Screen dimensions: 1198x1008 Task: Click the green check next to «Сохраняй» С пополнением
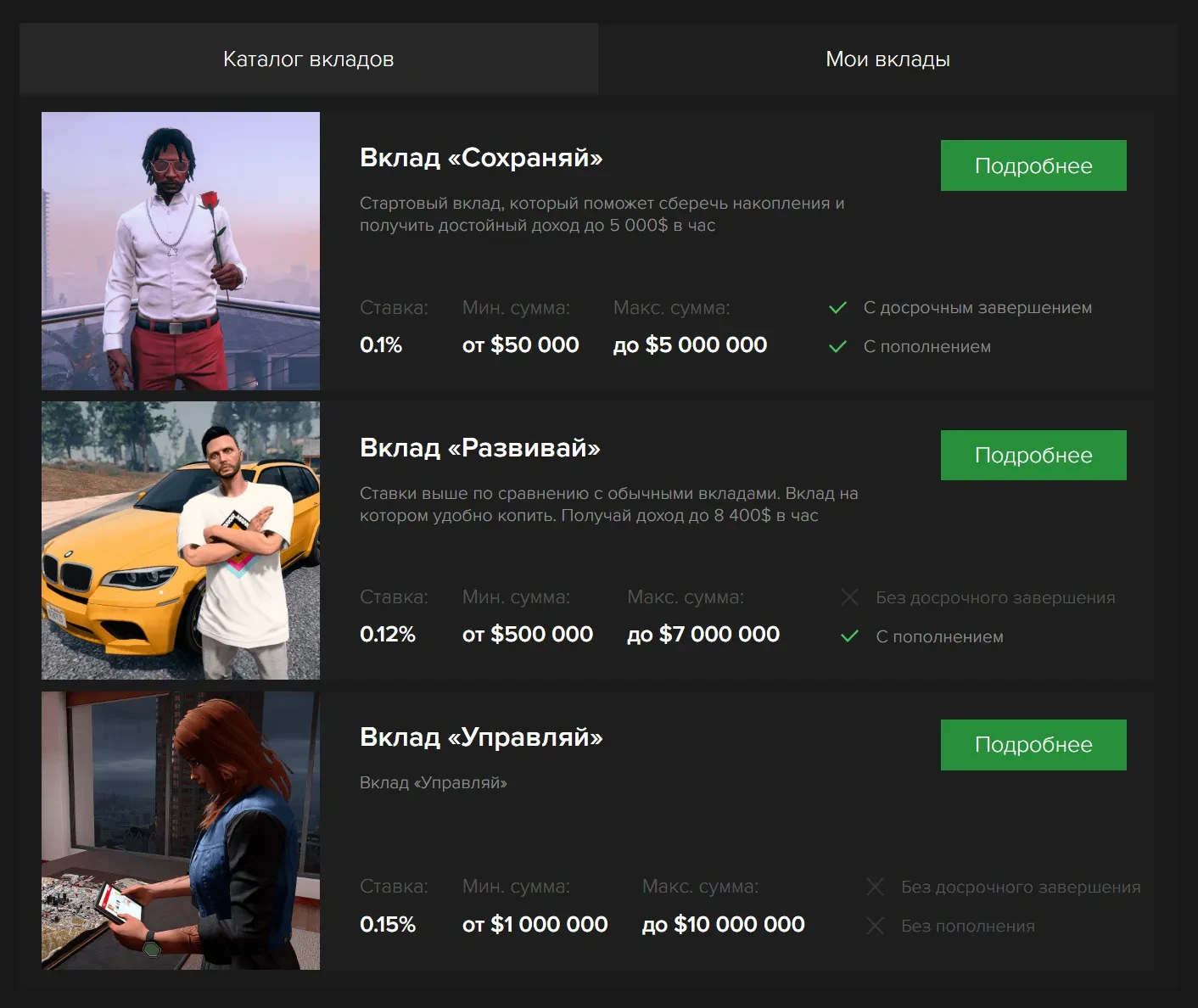click(837, 346)
